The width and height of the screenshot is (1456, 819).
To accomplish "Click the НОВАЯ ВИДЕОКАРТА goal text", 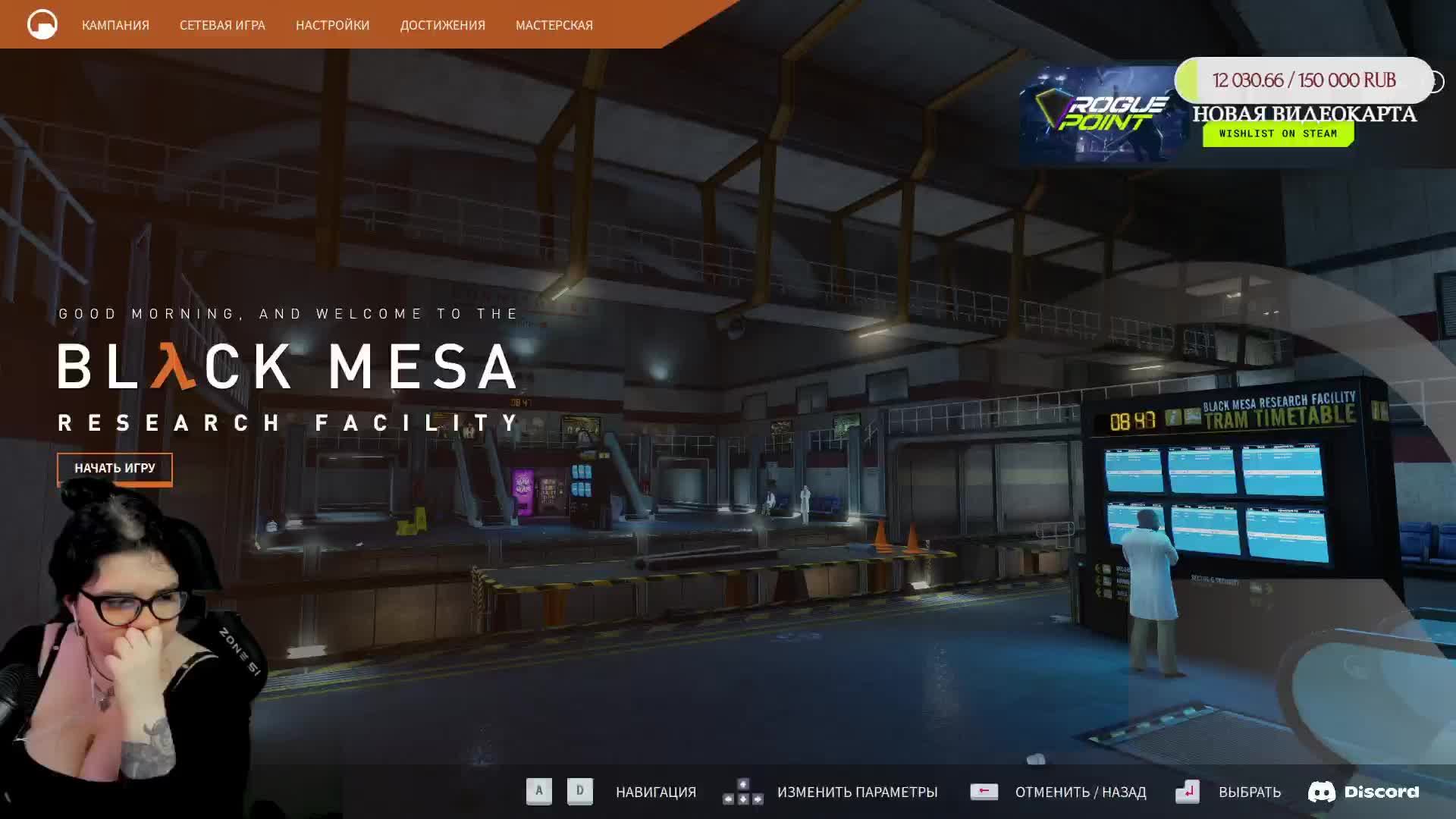I will 1304,114.
